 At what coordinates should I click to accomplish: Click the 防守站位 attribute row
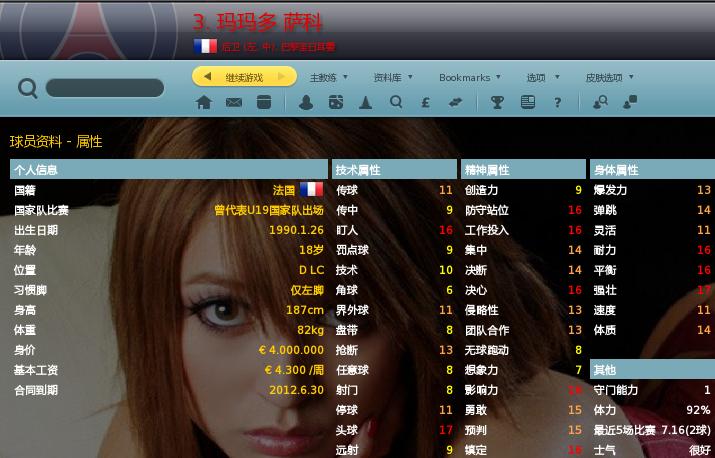[x=523, y=210]
